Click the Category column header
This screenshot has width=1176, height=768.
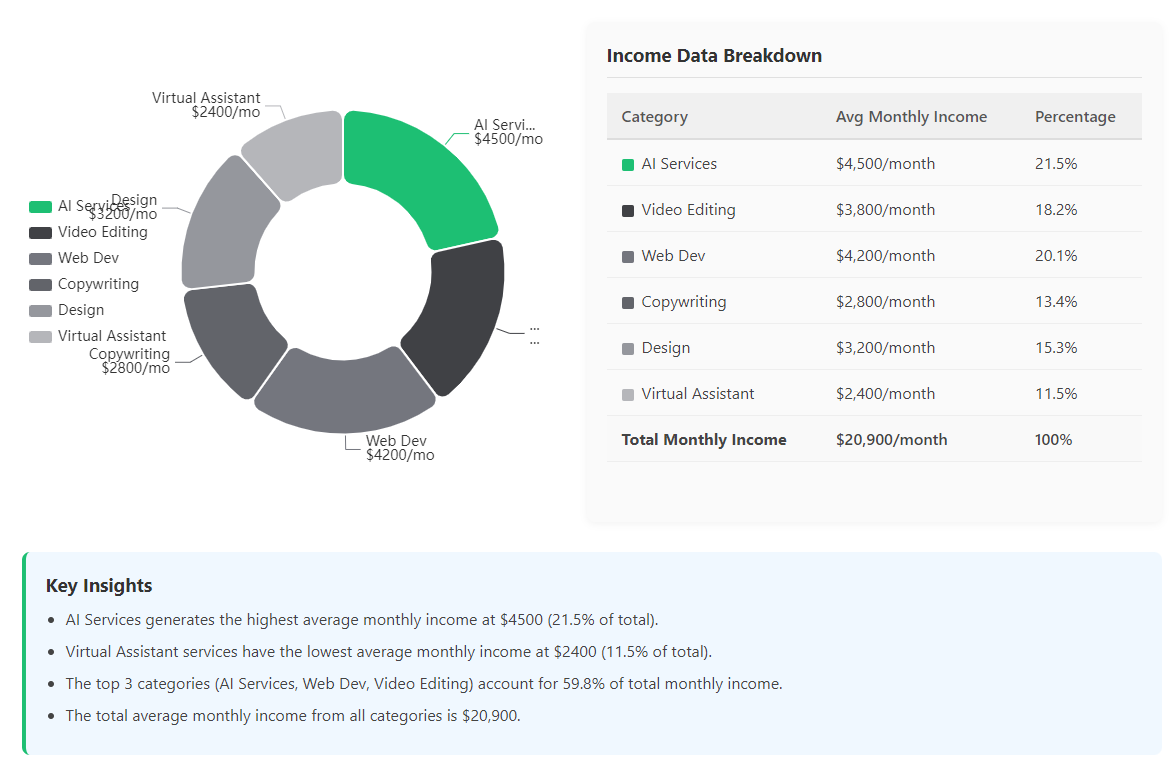click(x=654, y=117)
